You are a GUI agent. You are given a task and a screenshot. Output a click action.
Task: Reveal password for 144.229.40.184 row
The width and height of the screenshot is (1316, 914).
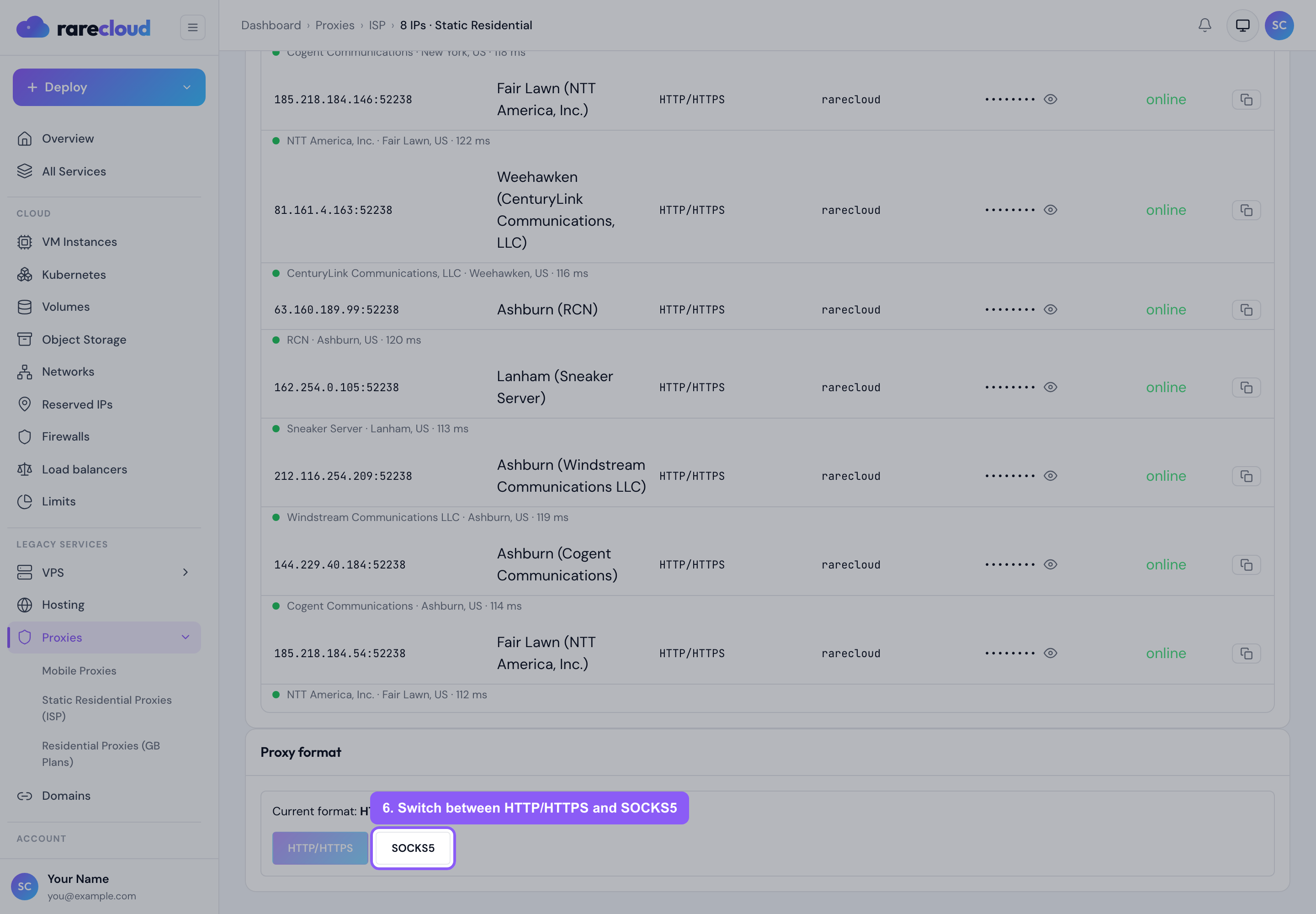pyautogui.click(x=1050, y=564)
